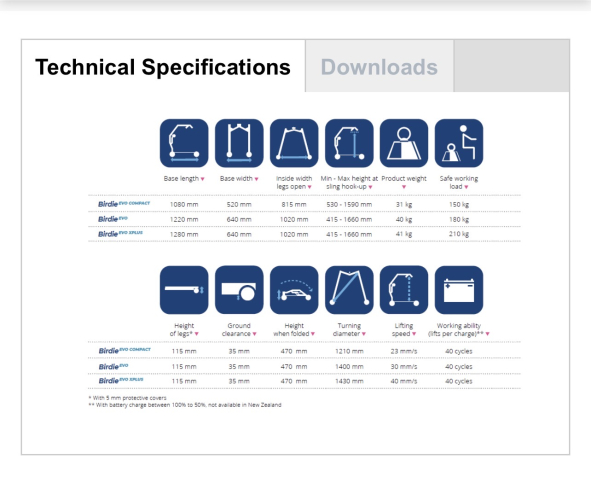Click the Height when folded icon
This screenshot has width=591, height=500.
[x=294, y=290]
